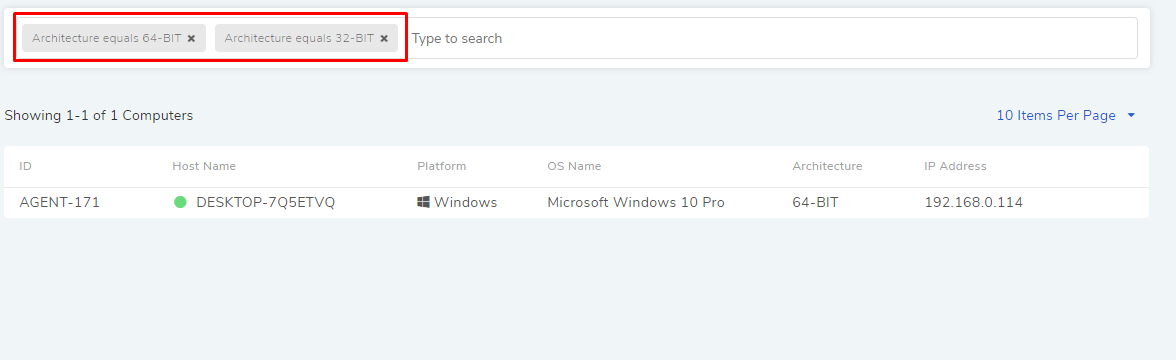This screenshot has height=360, width=1176.
Task: Sort by the Platform column header
Action: 442,166
